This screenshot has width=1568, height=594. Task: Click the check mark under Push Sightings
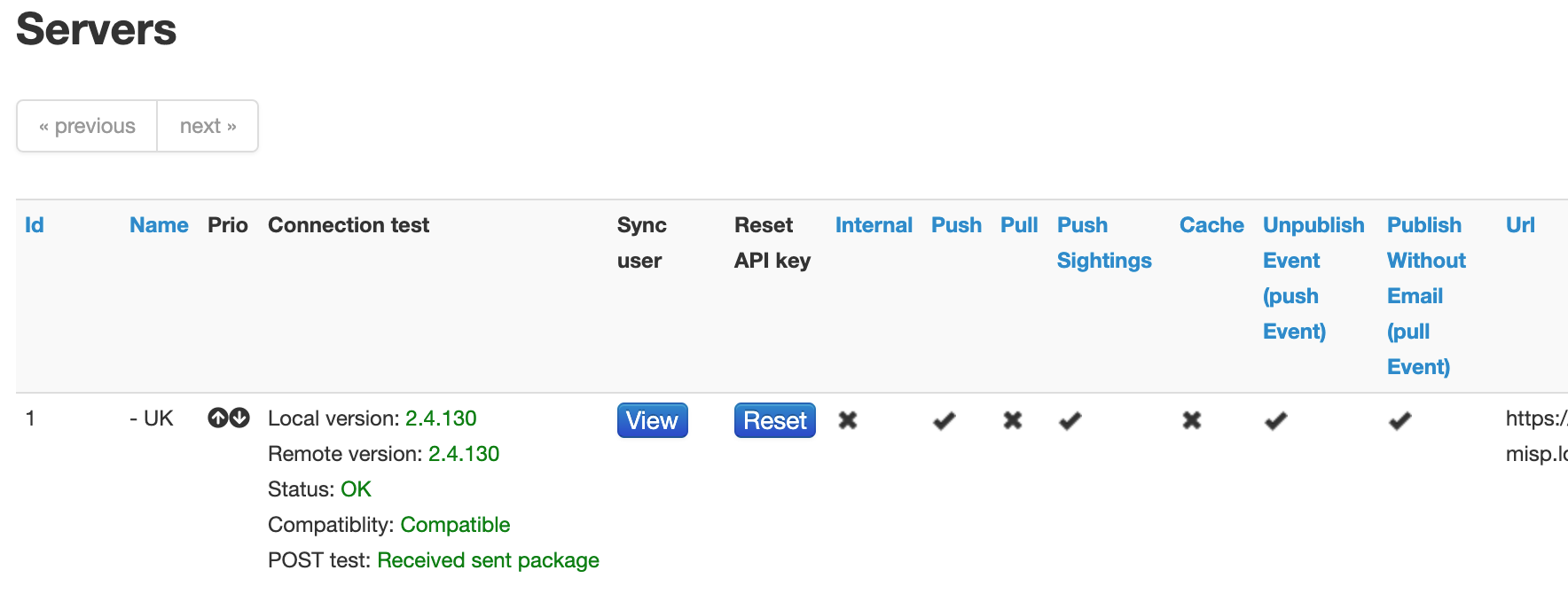click(1070, 420)
